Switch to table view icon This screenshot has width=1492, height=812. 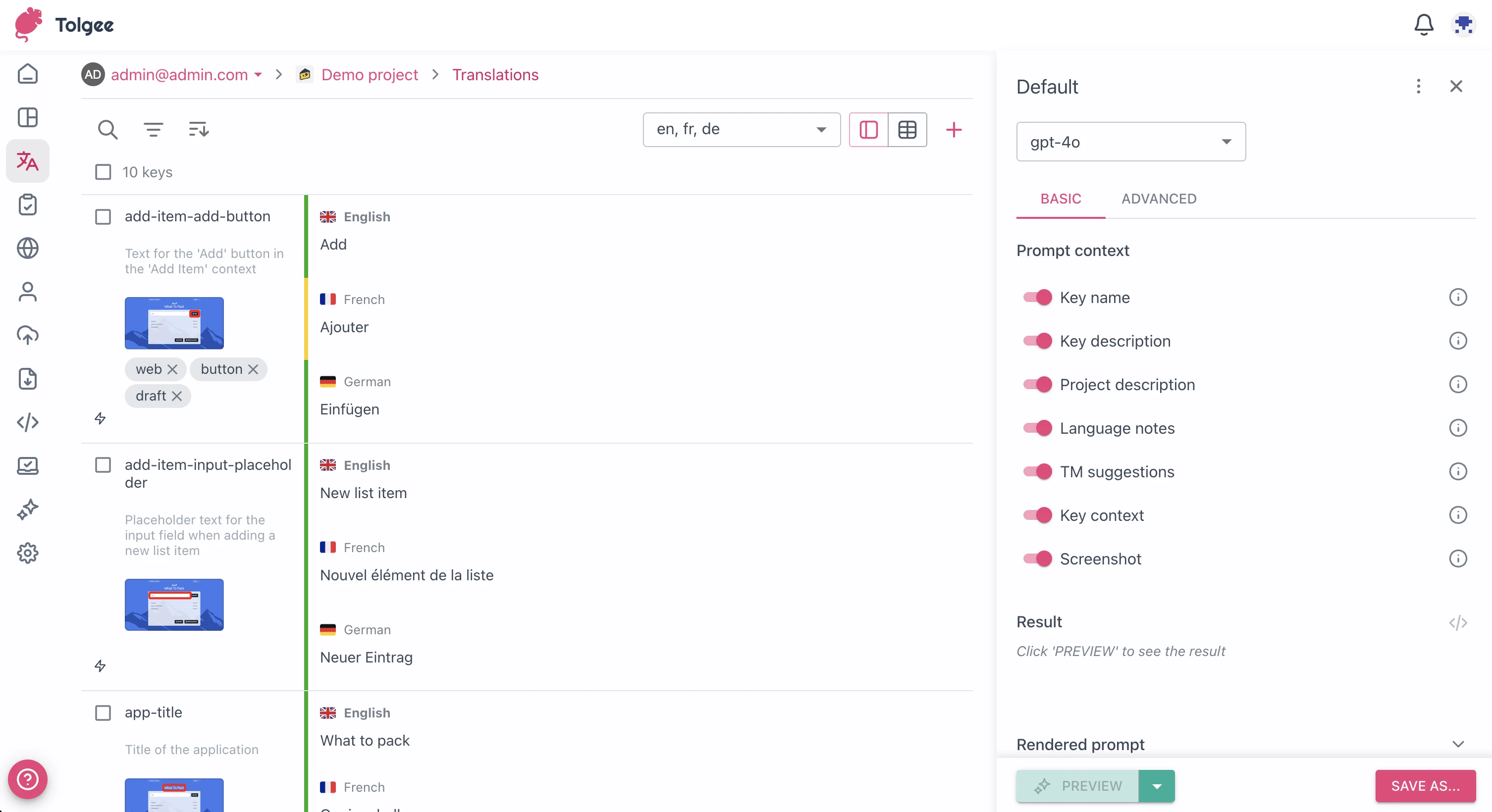click(907, 130)
